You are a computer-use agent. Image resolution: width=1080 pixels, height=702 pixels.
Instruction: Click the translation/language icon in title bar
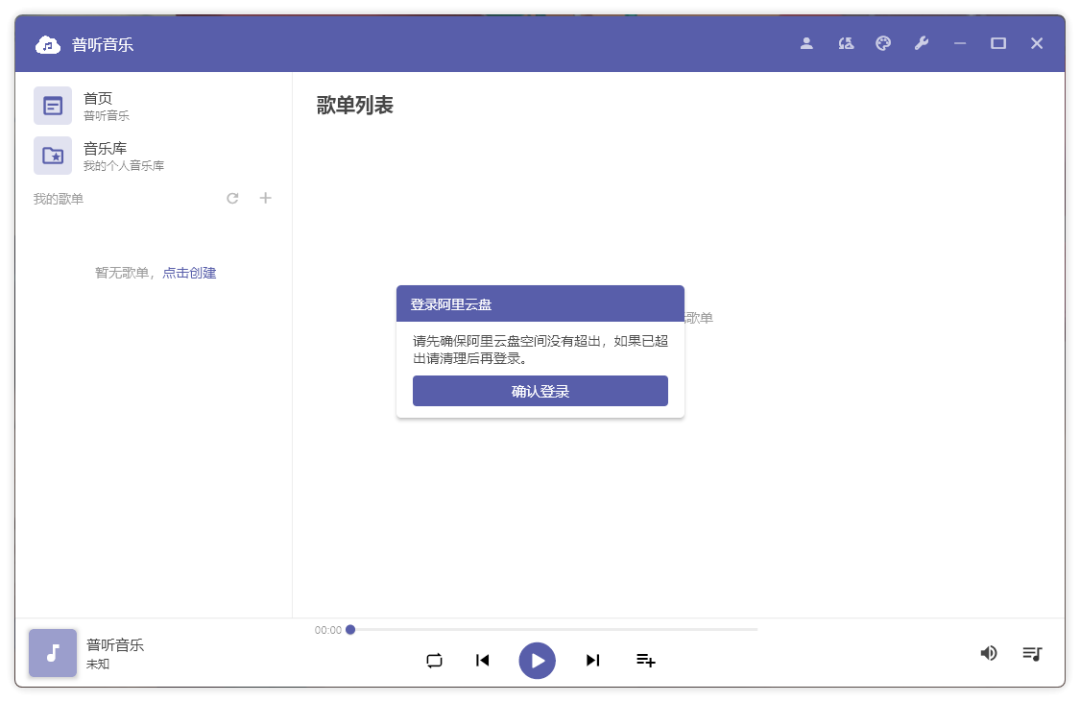(845, 43)
